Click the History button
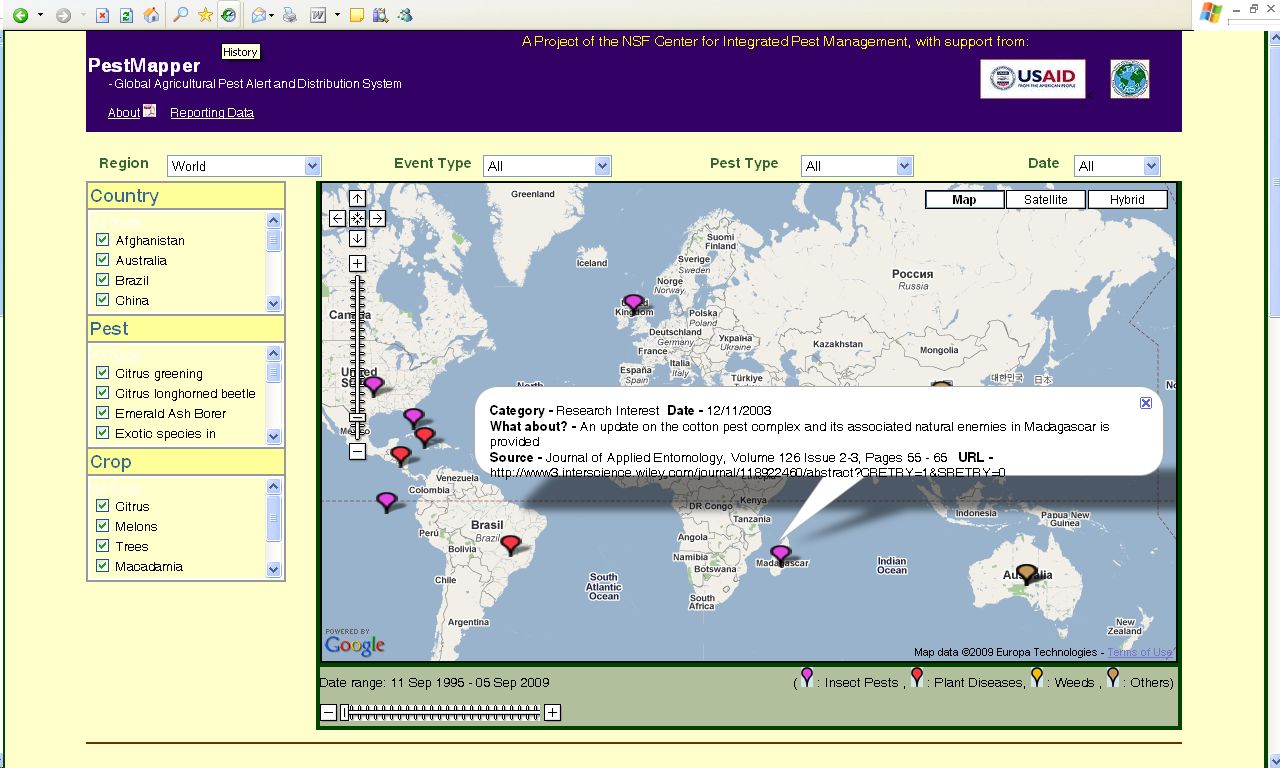 coord(240,51)
